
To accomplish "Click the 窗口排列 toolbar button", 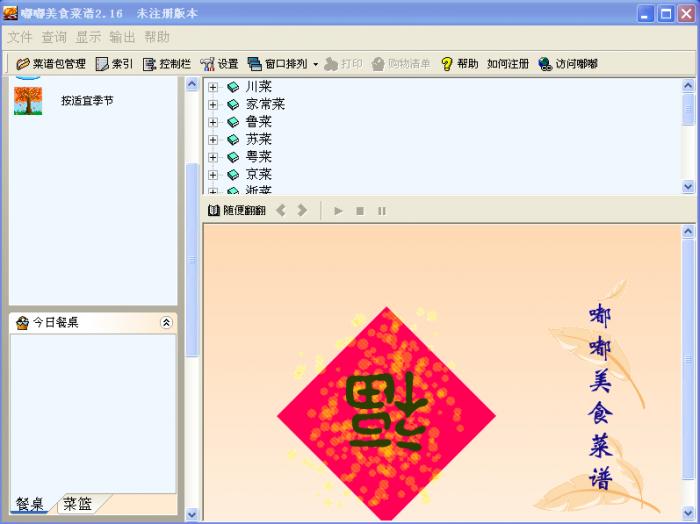I will (277, 64).
